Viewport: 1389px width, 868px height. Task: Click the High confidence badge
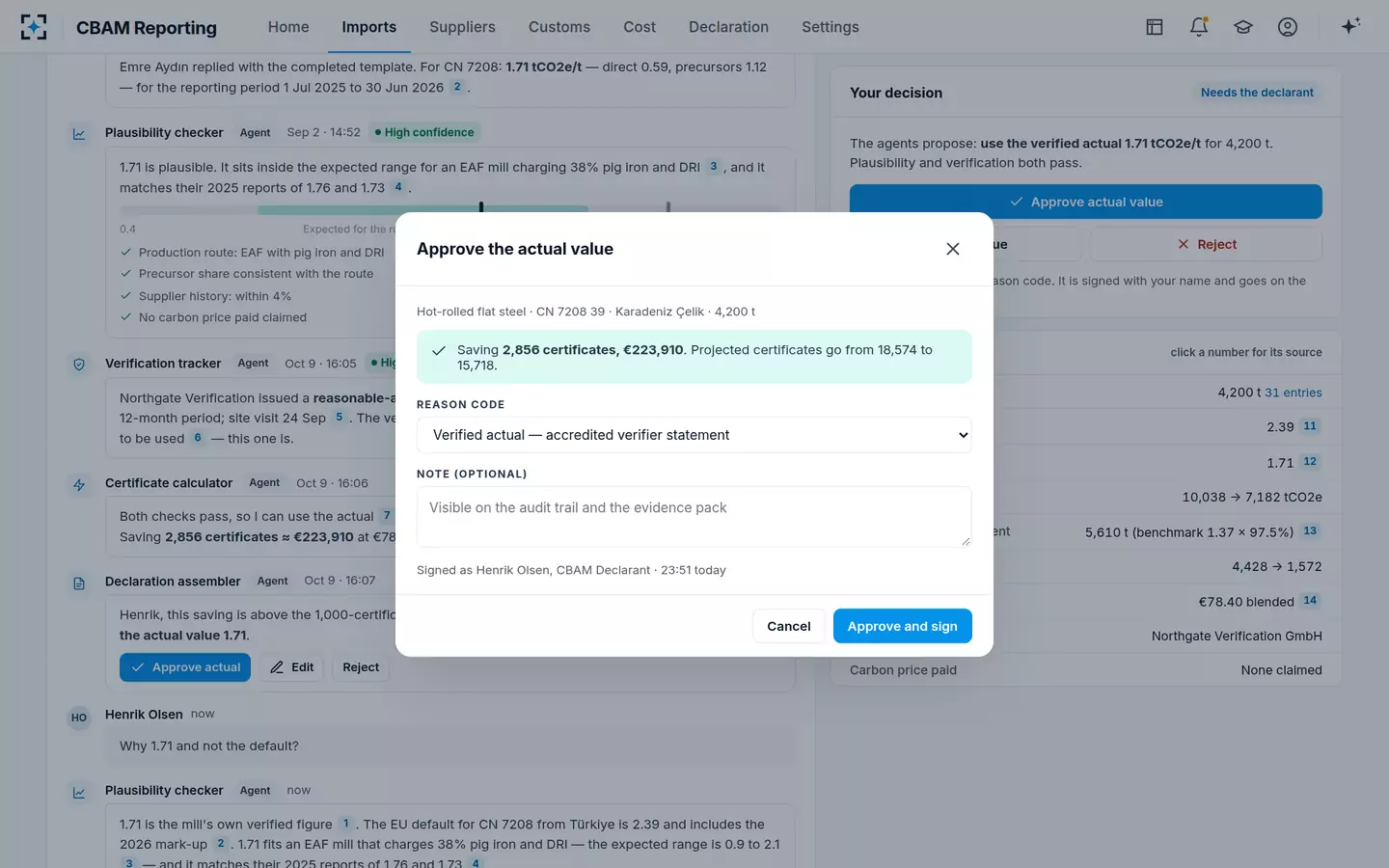pyautogui.click(x=424, y=132)
